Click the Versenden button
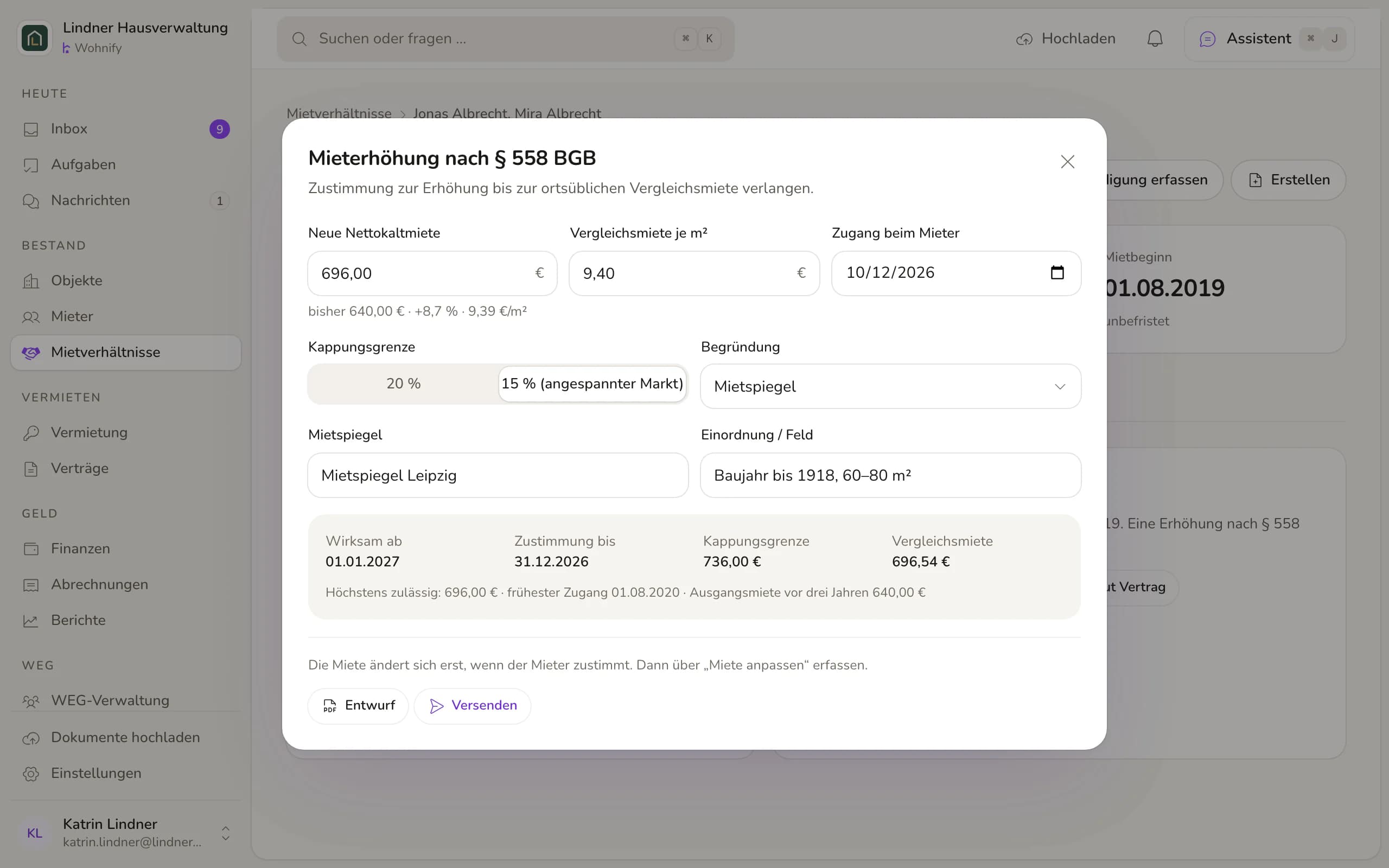The image size is (1389, 868). click(473, 706)
